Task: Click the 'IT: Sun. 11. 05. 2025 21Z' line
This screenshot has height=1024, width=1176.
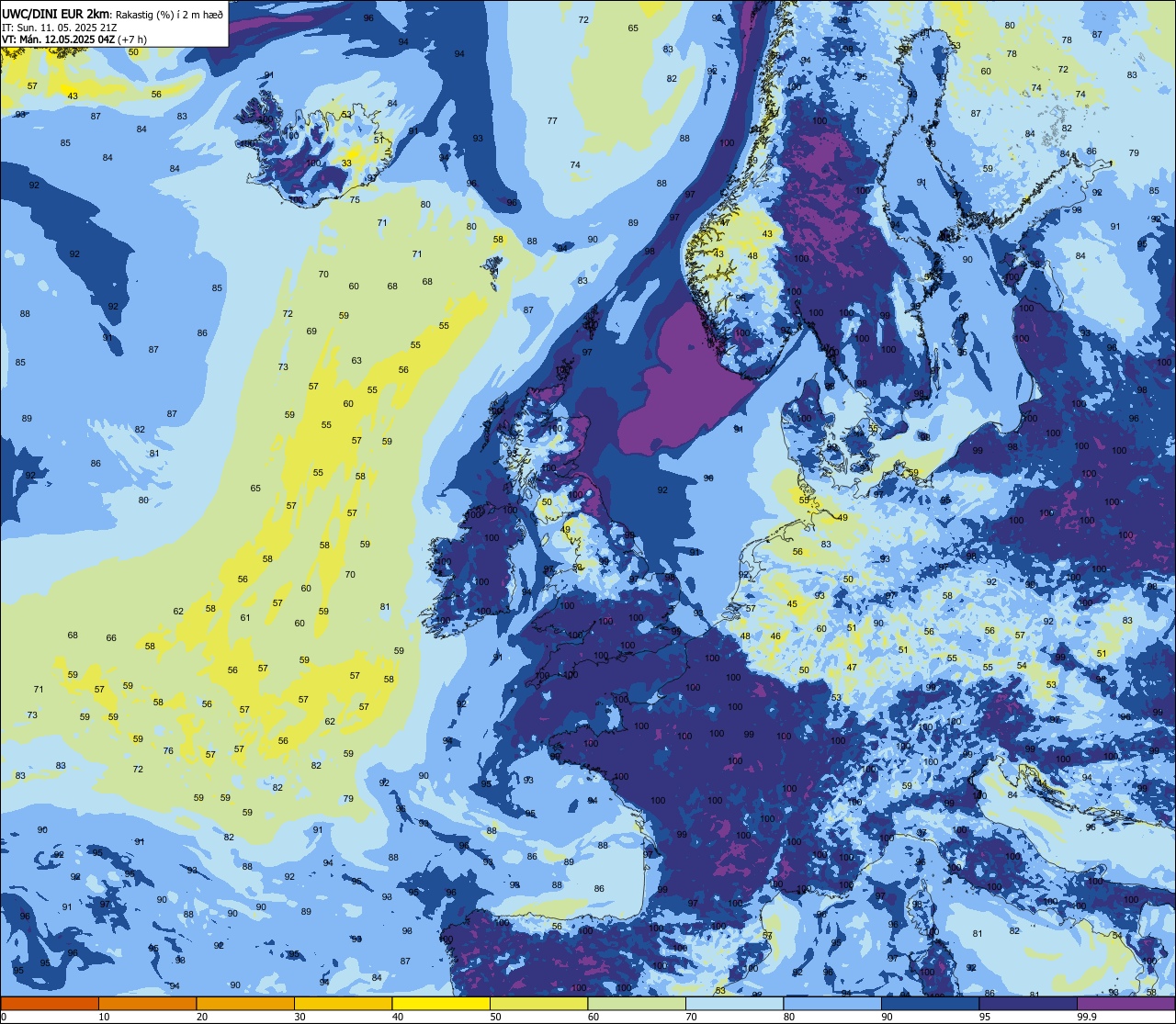Action: (59, 28)
